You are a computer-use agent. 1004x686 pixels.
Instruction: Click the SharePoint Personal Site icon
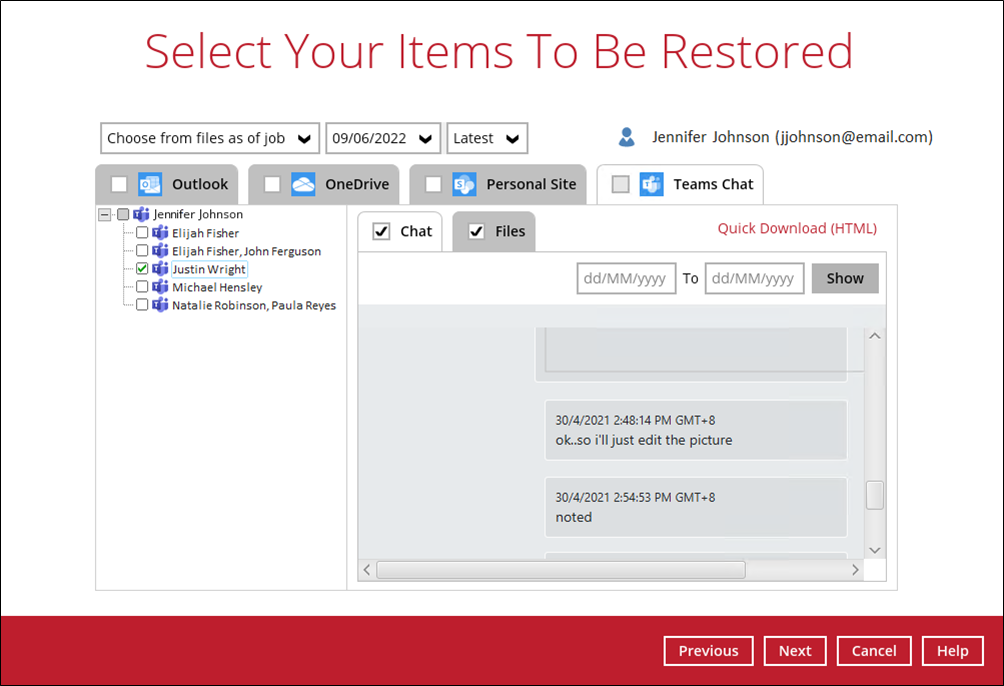tap(464, 184)
